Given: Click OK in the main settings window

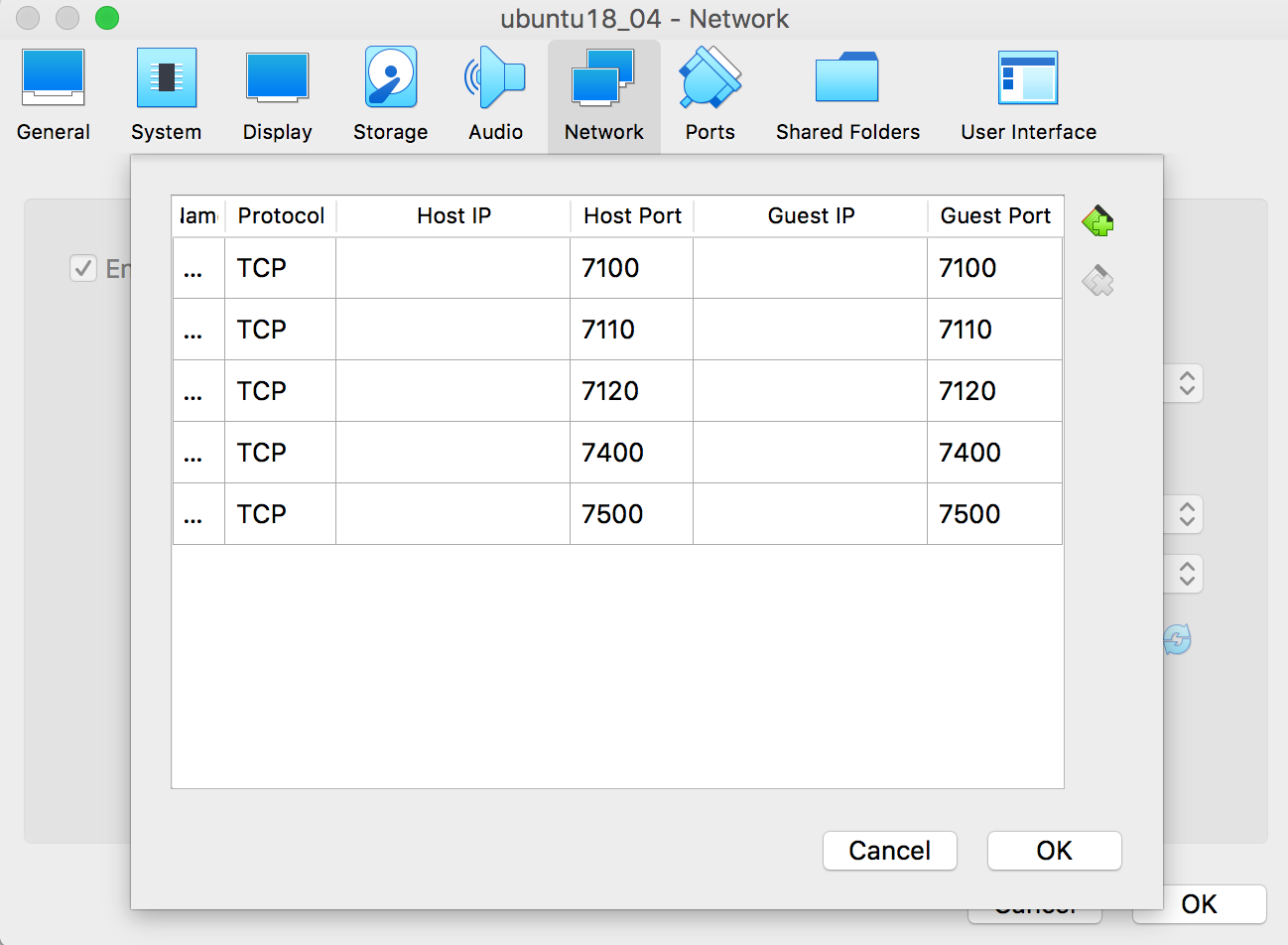Looking at the screenshot, I should point(1200,904).
